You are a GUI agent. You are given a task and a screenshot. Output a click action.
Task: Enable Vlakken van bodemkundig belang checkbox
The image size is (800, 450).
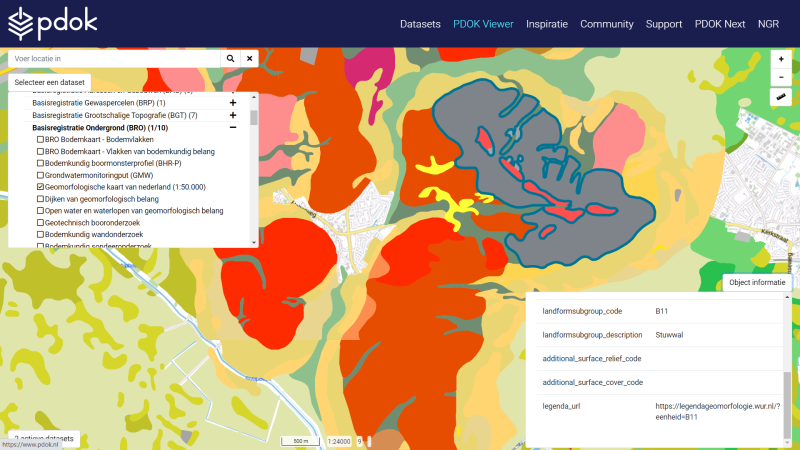pyautogui.click(x=40, y=152)
